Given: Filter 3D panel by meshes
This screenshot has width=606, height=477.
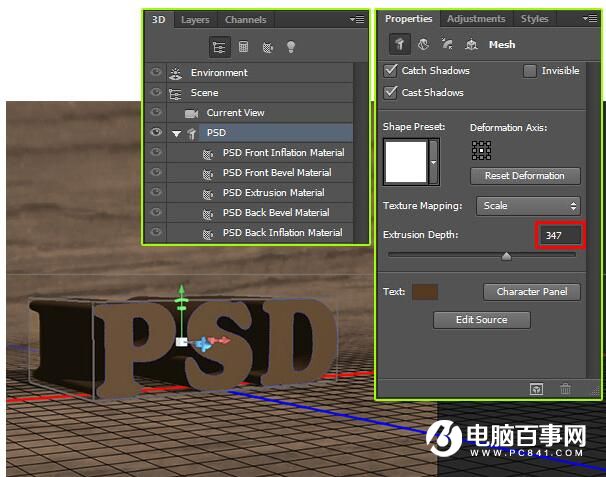Looking at the screenshot, I should coord(243,47).
